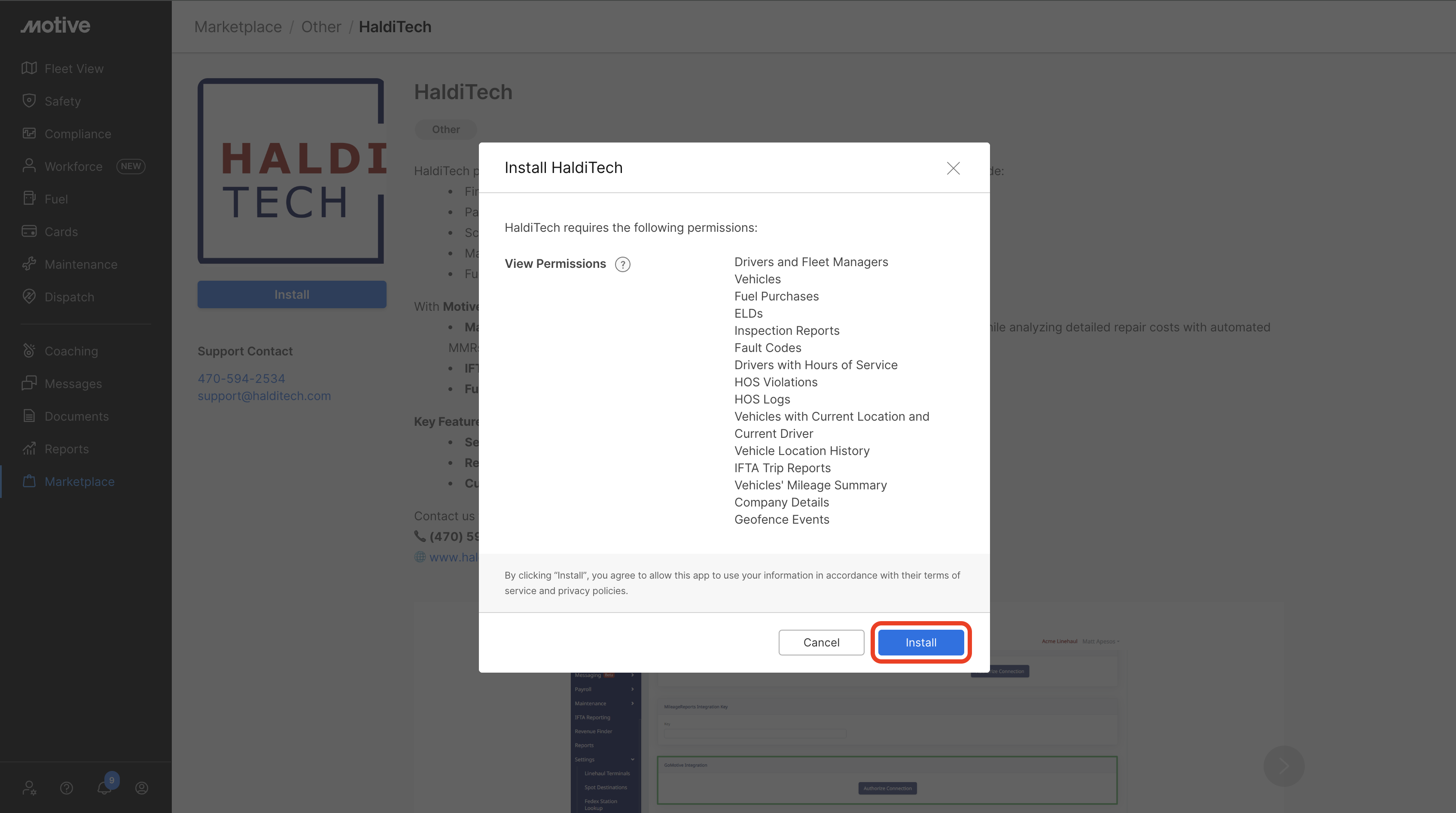
Task: Click the Motive logo
Action: pyautogui.click(x=55, y=25)
